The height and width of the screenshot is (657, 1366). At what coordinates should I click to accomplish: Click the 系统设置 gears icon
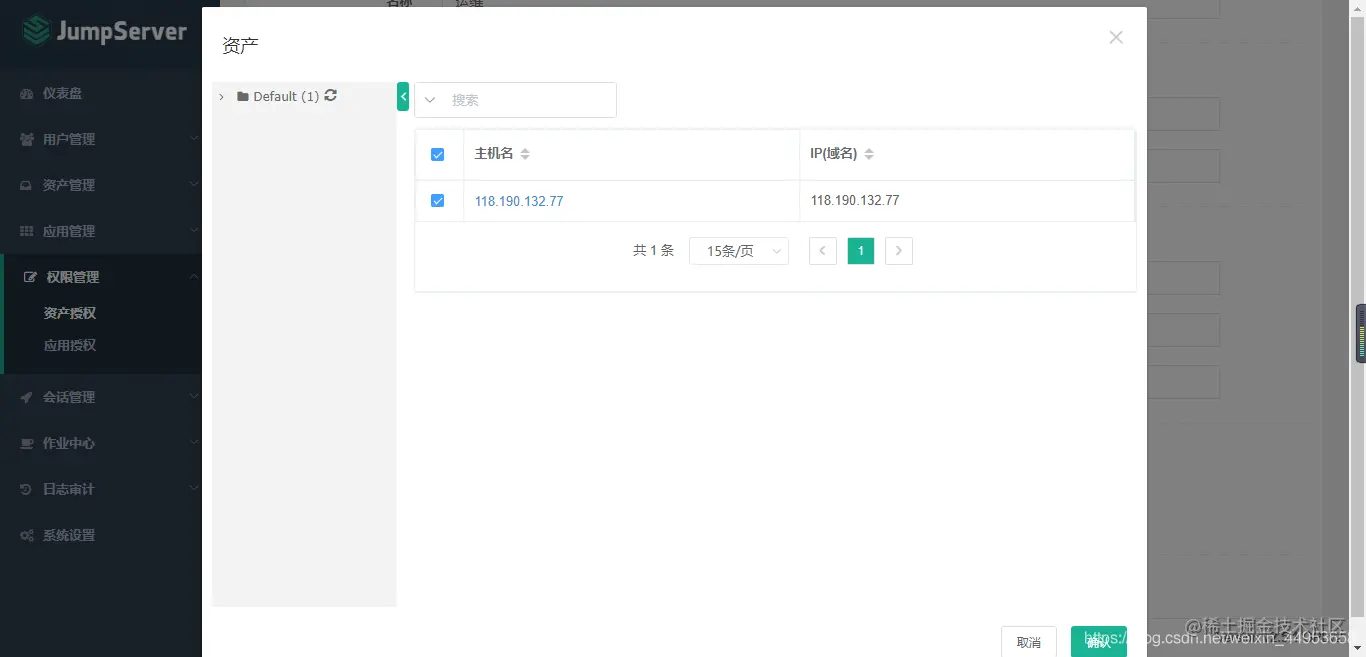(27, 536)
